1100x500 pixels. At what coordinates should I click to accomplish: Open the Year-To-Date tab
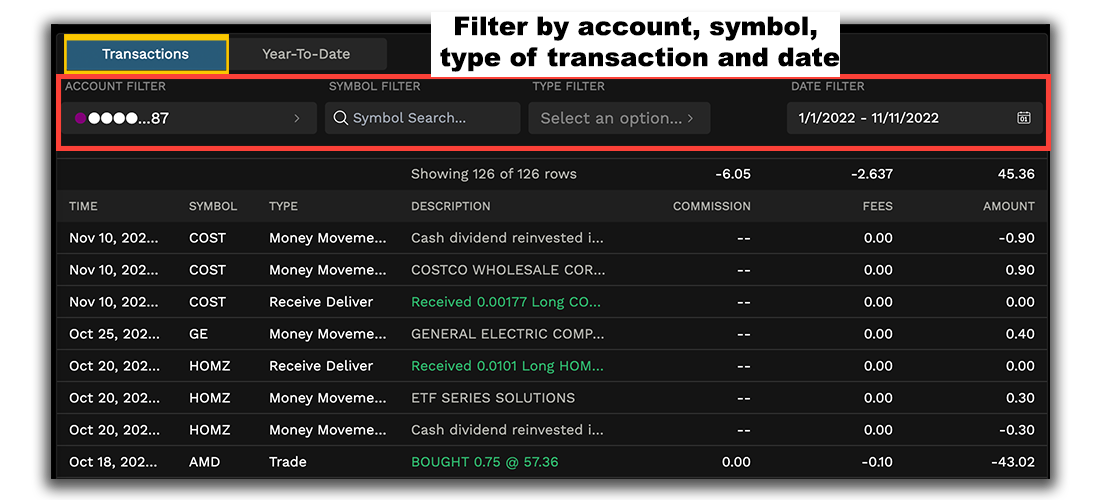point(306,54)
